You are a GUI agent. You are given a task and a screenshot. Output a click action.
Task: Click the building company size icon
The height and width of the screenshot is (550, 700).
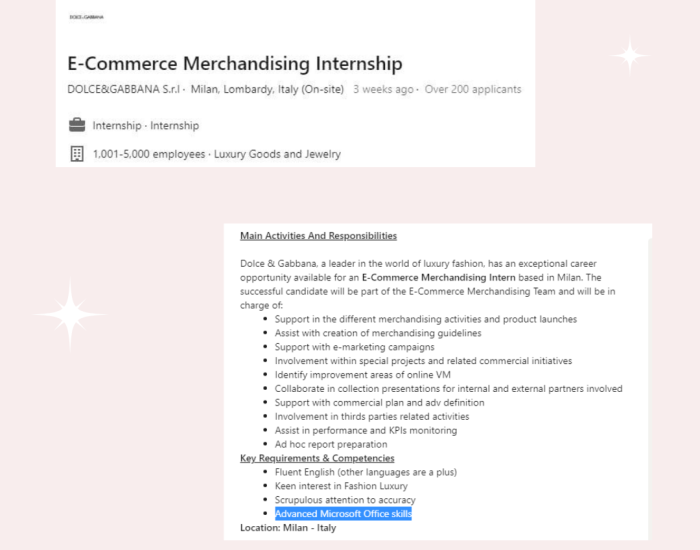[x=77, y=154]
